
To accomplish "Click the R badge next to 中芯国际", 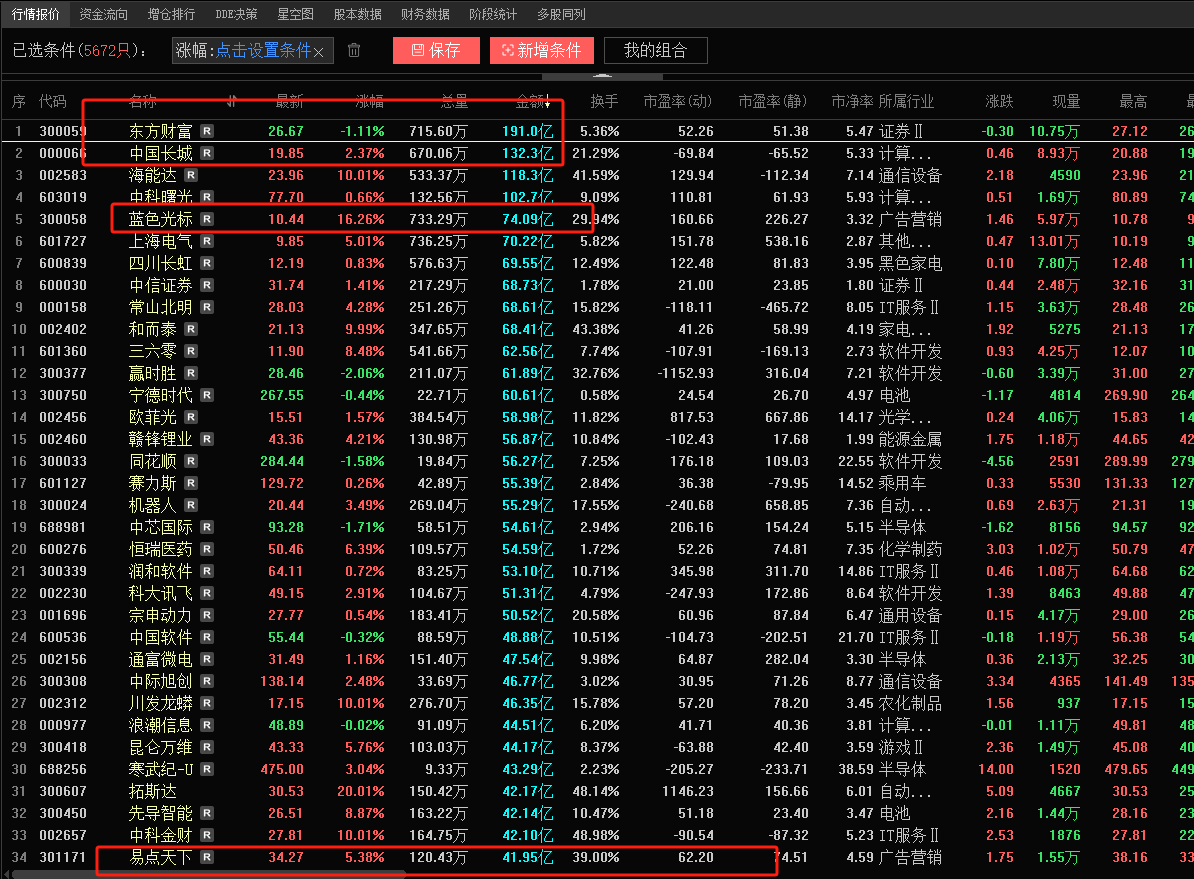I will tap(206, 528).
